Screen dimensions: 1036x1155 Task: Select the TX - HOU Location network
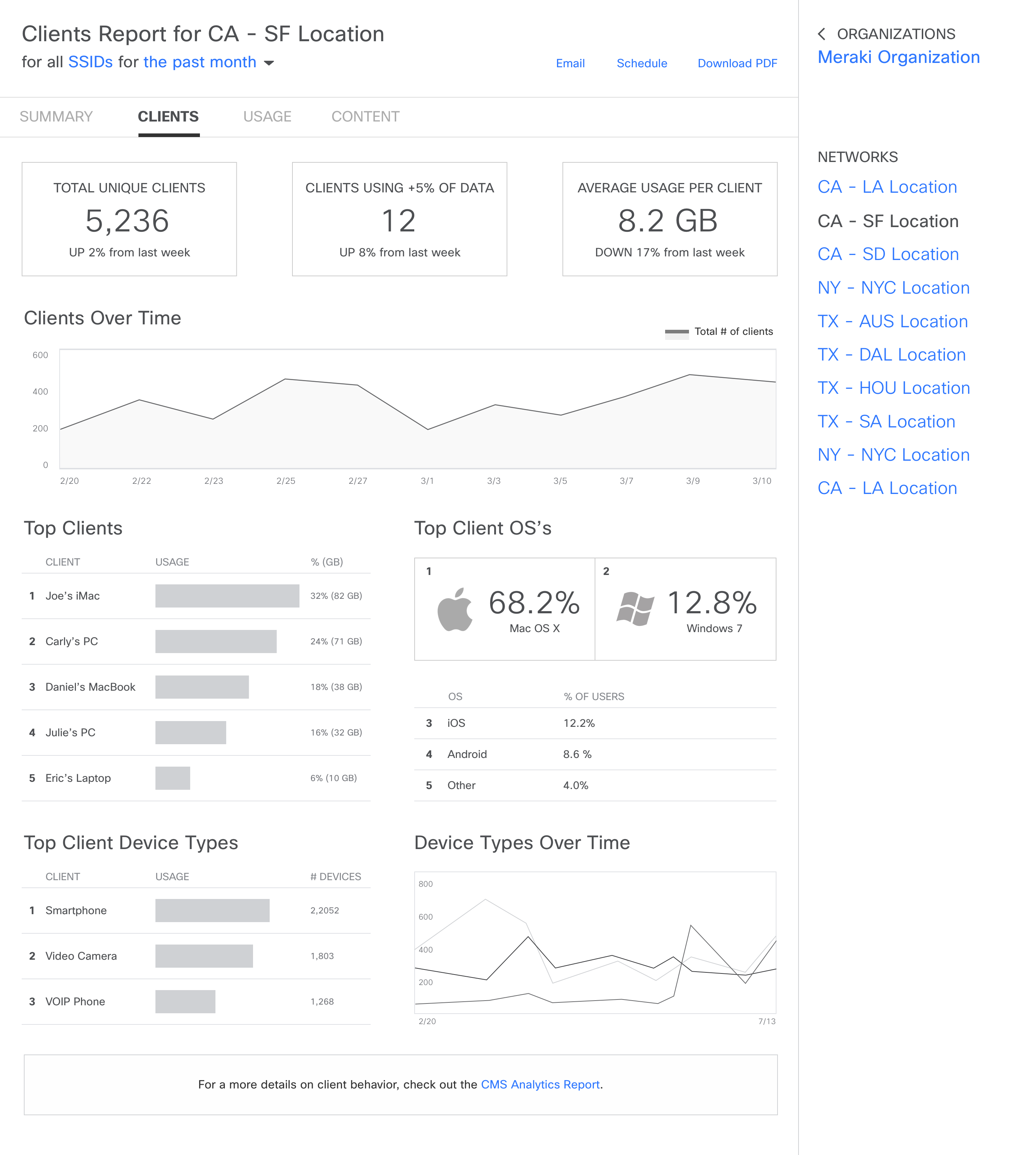pos(893,388)
